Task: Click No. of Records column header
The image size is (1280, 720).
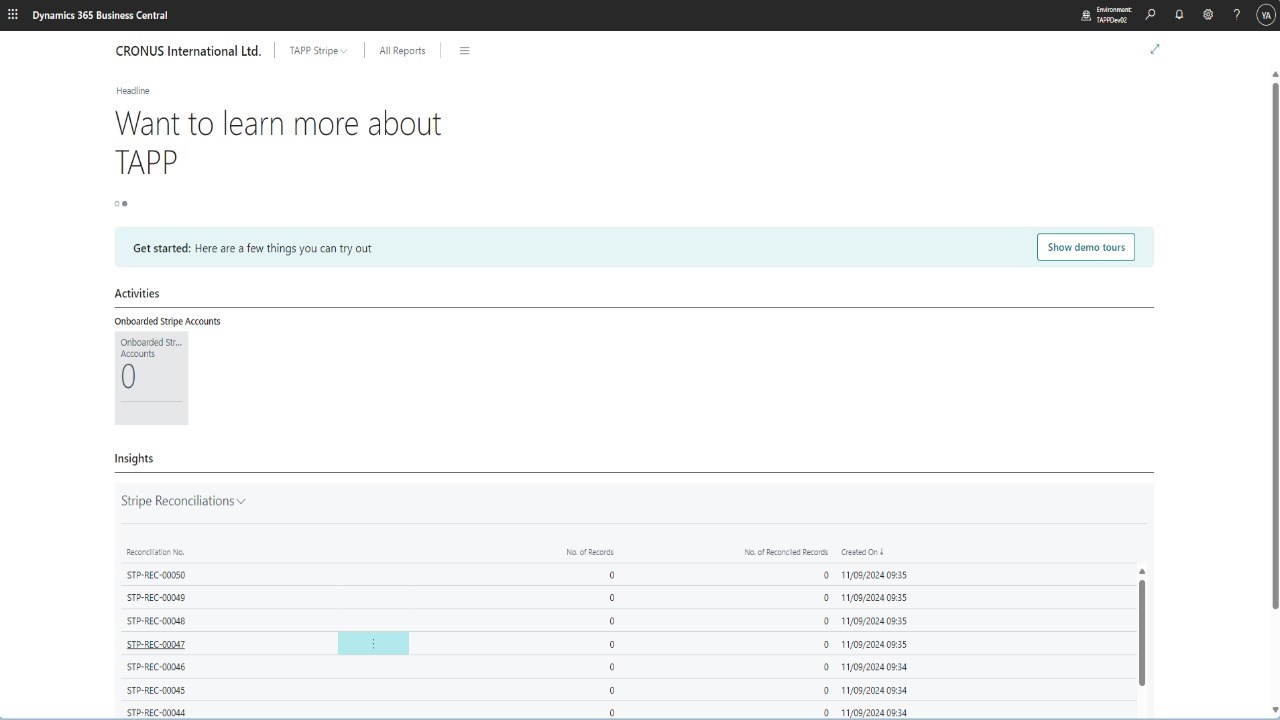Action: point(590,552)
